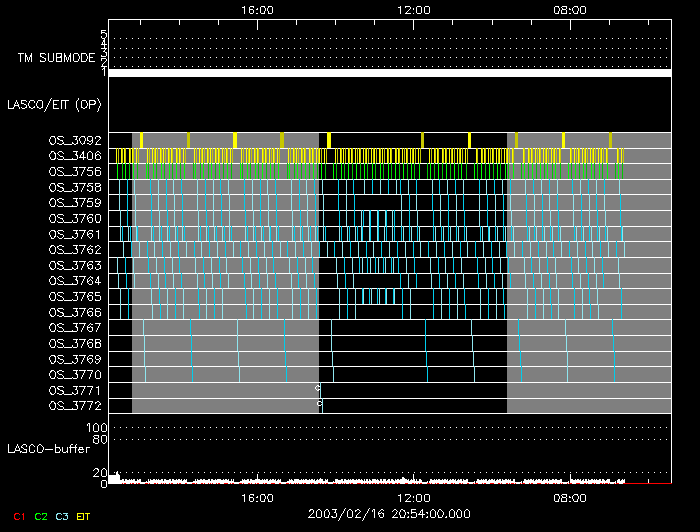Image resolution: width=700 pixels, height=532 pixels.
Task: Select the LASCO/EIT (OP) label
Action: (x=54, y=103)
